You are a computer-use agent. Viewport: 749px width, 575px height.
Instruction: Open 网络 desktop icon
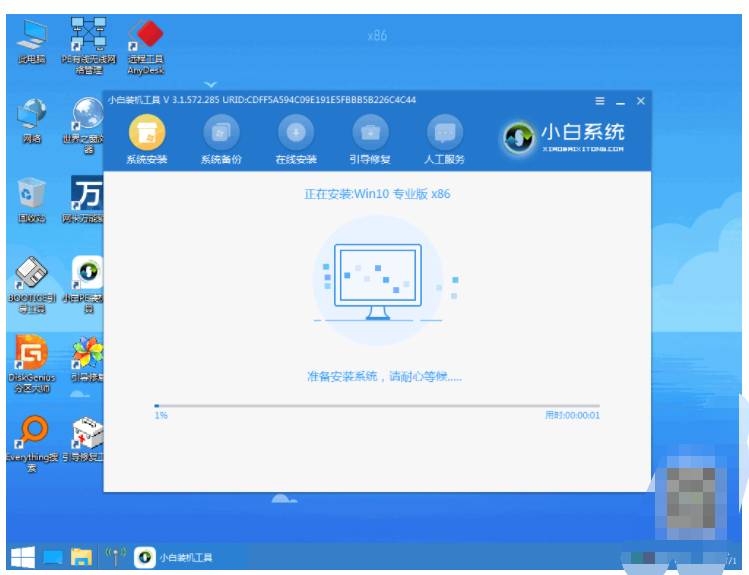tap(32, 121)
